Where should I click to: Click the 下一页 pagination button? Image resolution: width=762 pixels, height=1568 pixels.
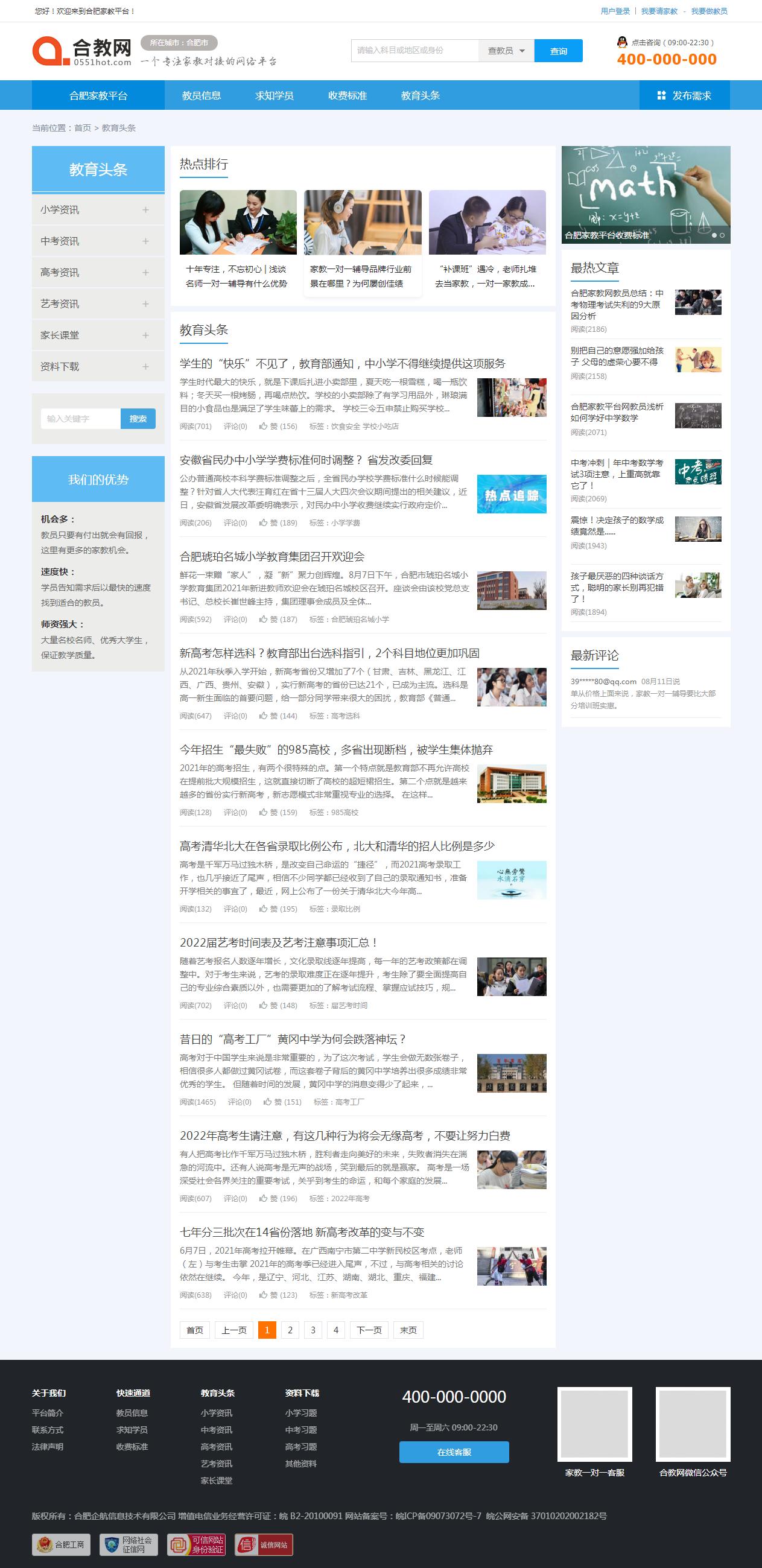369,1330
